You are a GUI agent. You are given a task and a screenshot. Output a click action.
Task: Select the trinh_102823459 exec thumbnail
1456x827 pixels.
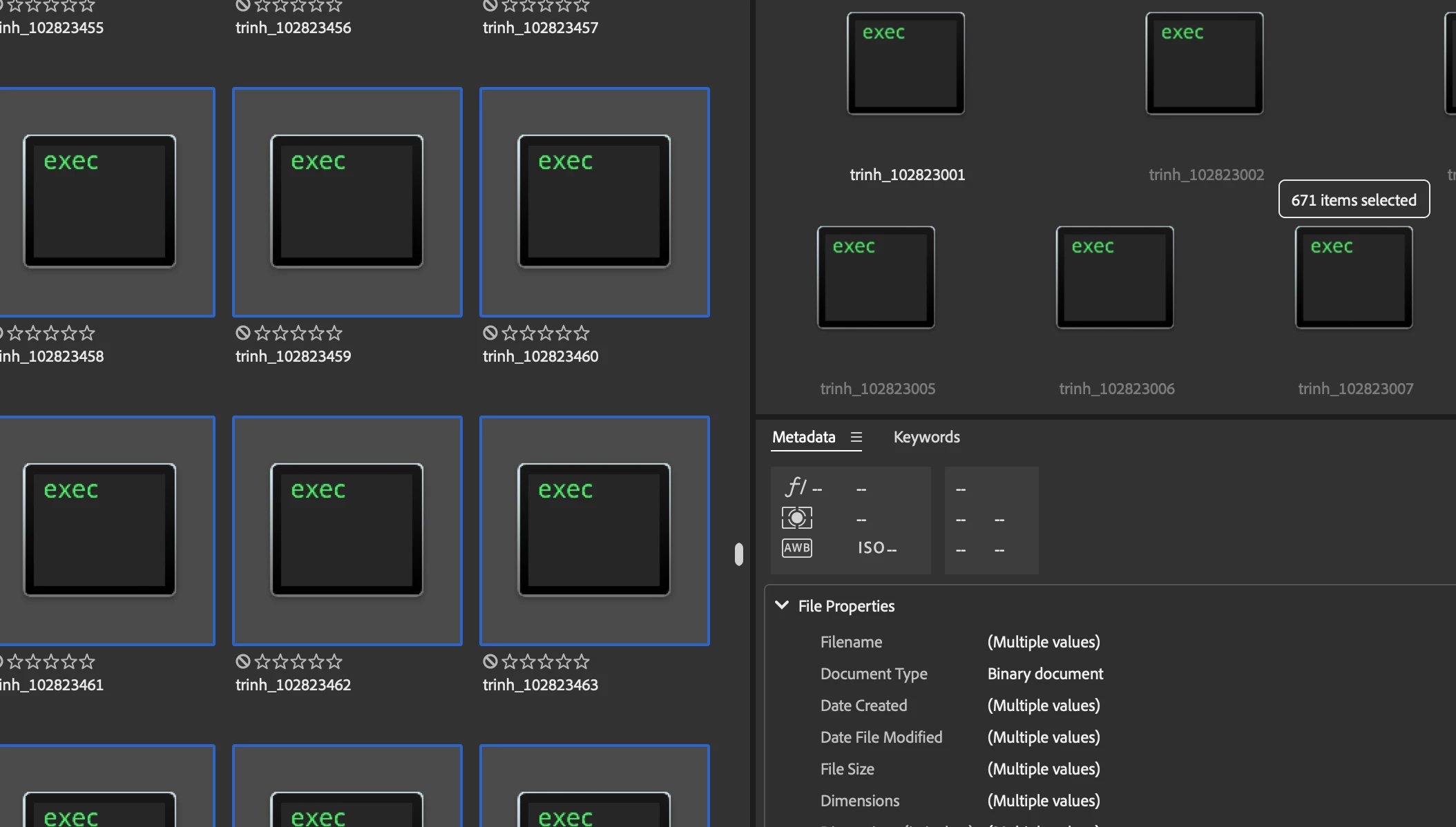coord(347,202)
